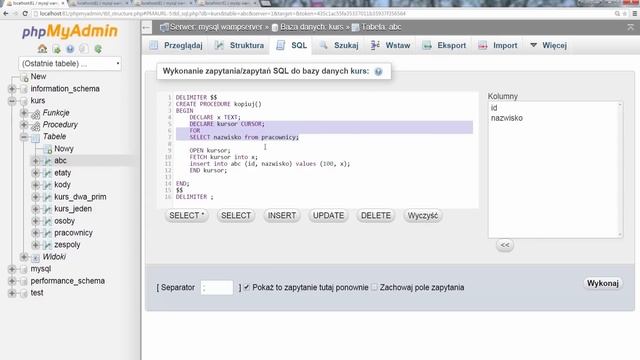Open the 'Tabela: abc' breadcrumb link
Viewport: 640px width, 360px height.
coord(381,27)
